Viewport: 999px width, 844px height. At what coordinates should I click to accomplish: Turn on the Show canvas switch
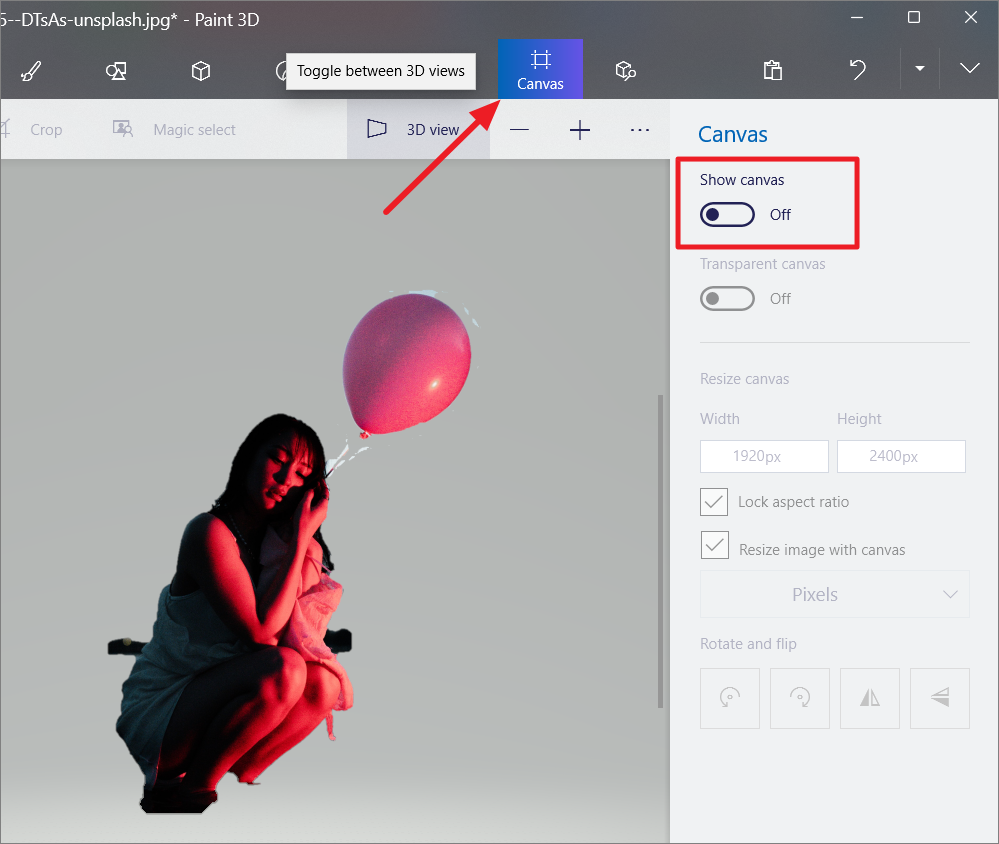727,215
